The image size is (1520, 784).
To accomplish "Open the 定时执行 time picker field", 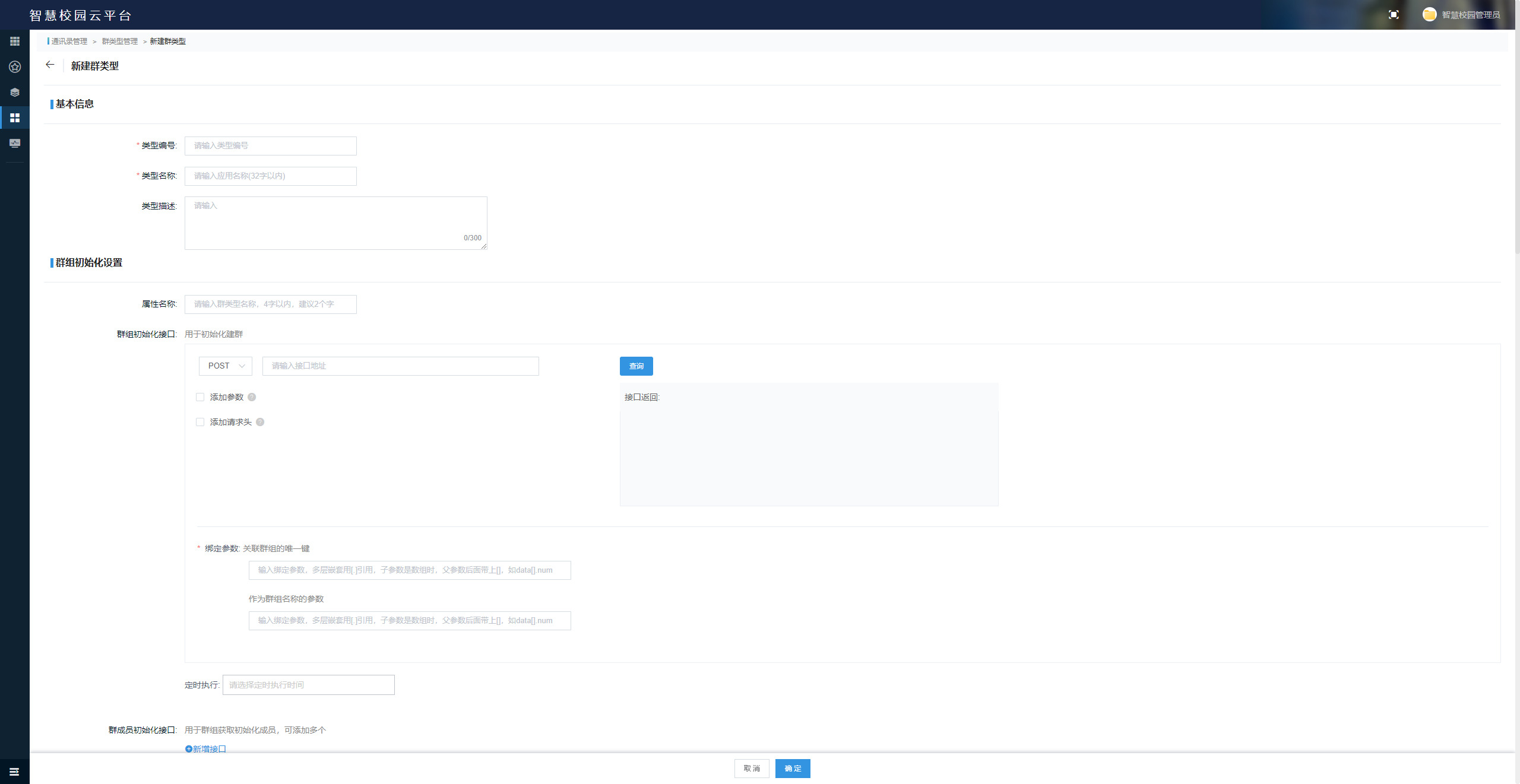I will (309, 685).
